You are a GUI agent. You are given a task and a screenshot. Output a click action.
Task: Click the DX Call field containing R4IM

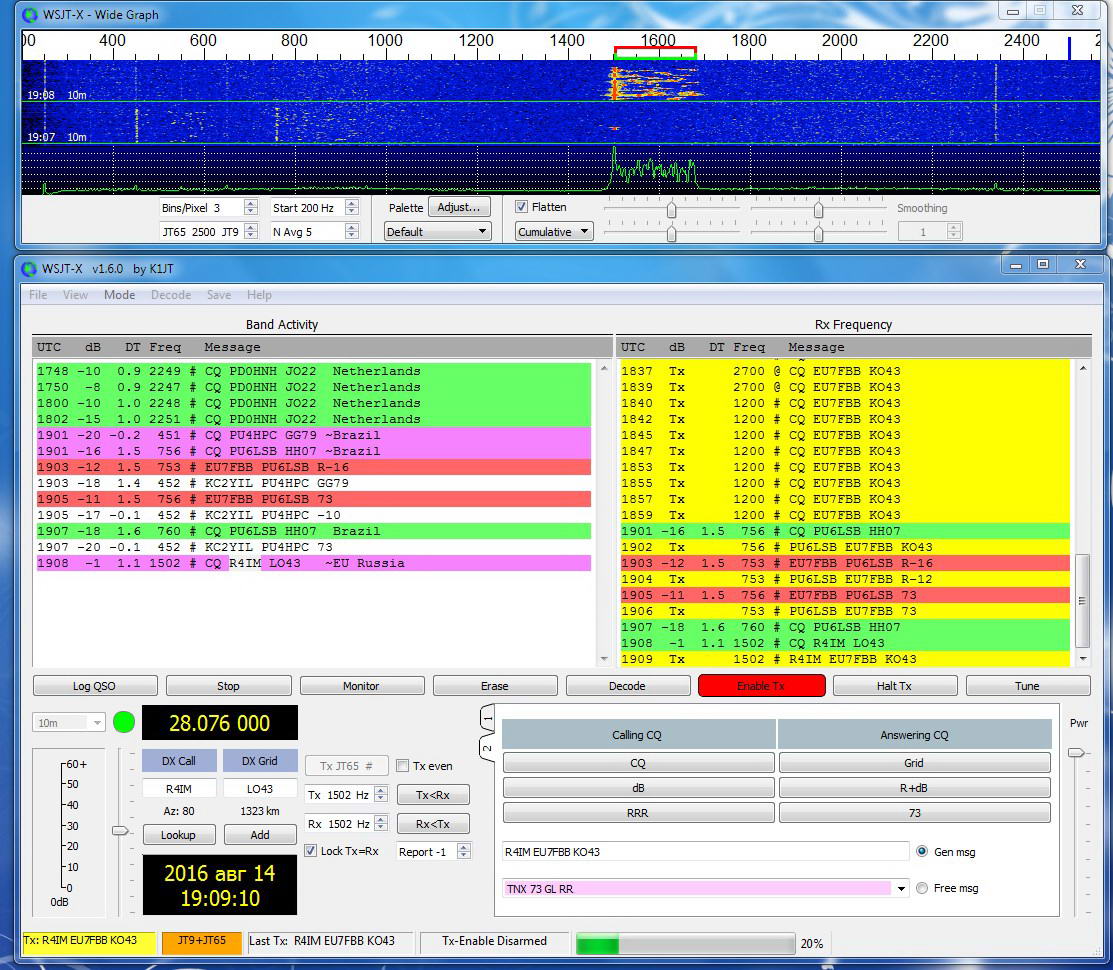pos(179,788)
